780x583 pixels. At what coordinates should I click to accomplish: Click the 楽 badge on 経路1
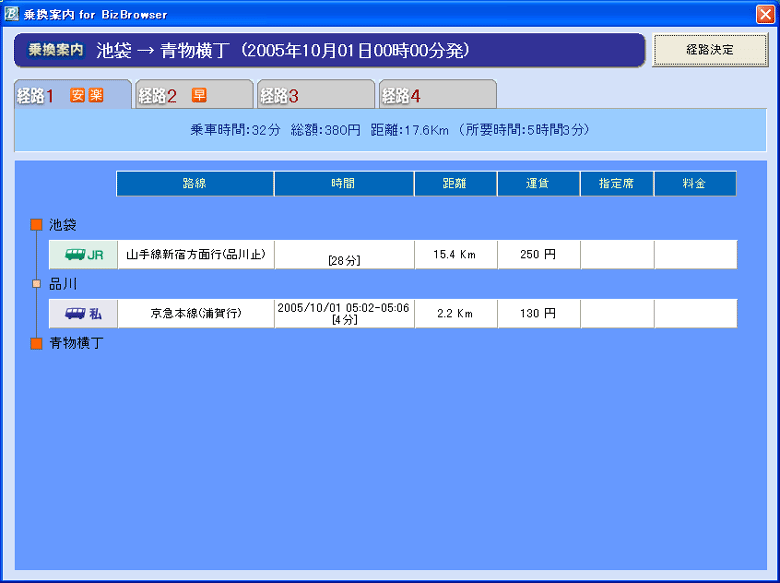[x=96, y=95]
